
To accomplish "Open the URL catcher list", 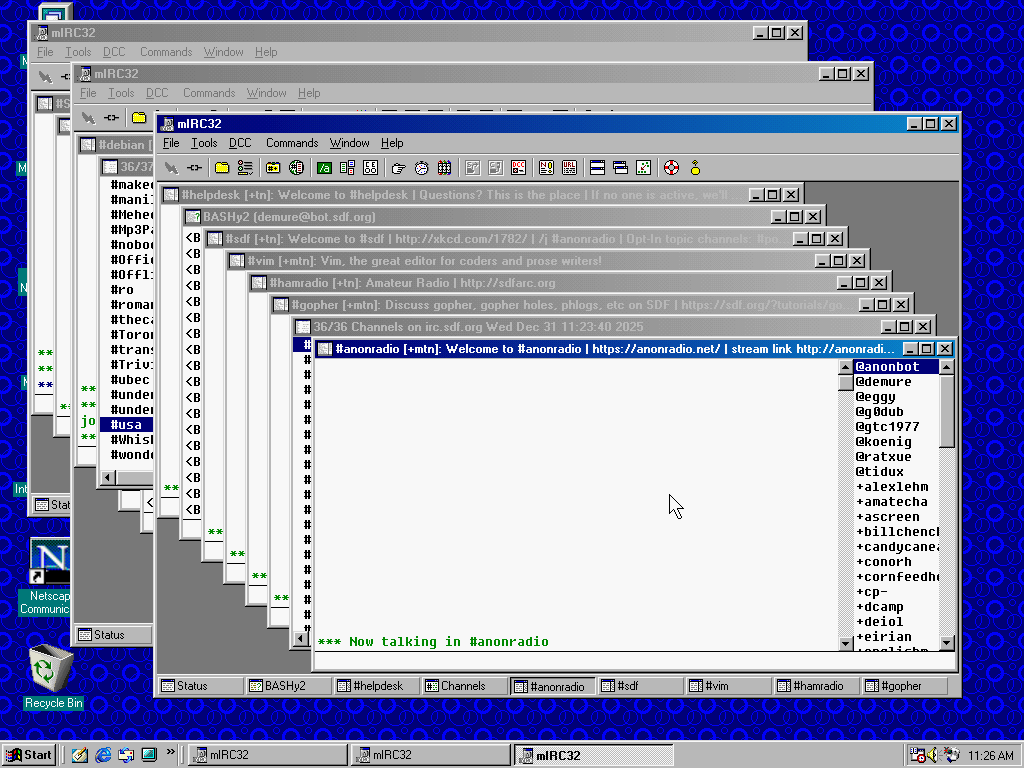I will [570, 168].
